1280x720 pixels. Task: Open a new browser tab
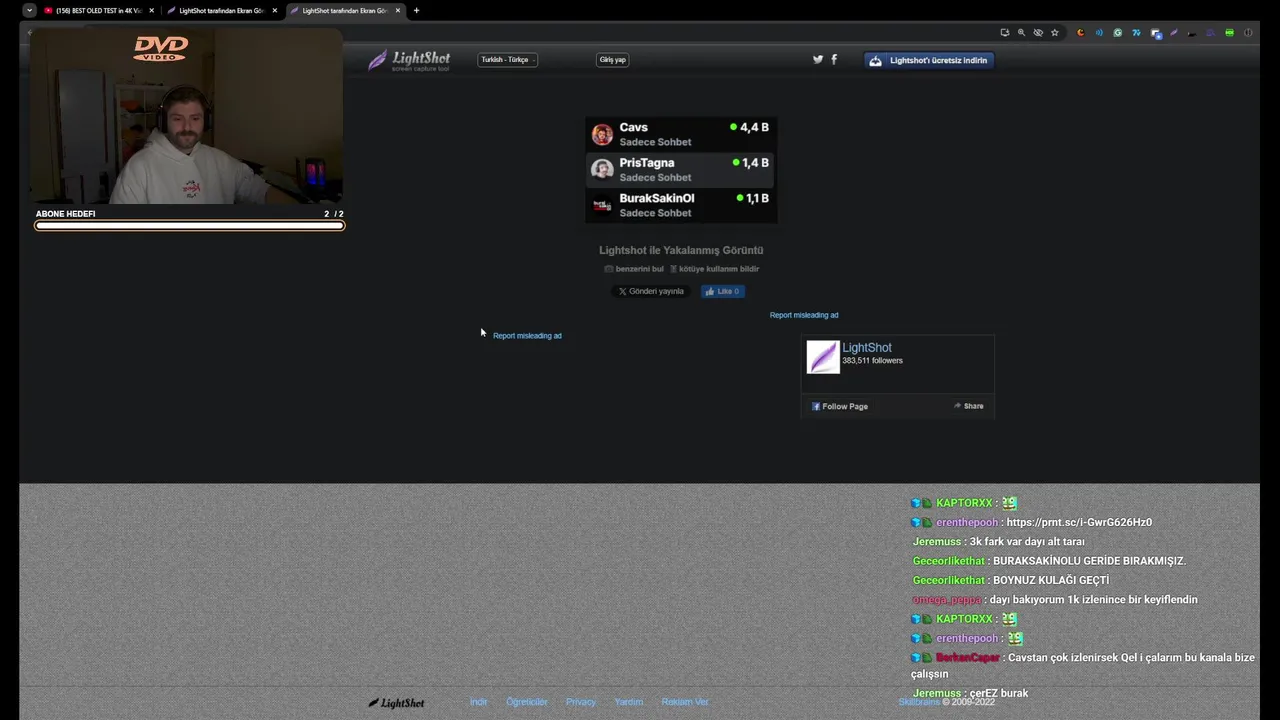[x=416, y=10]
